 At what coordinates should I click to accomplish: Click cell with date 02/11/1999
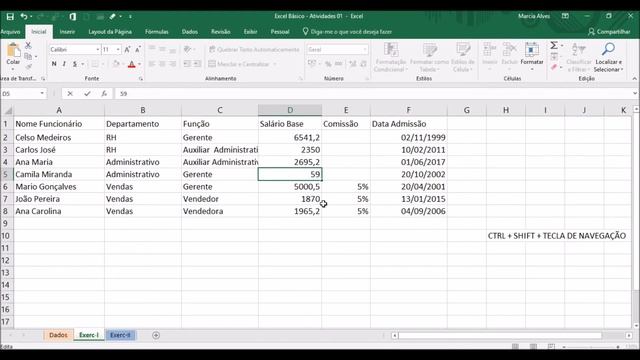409,138
